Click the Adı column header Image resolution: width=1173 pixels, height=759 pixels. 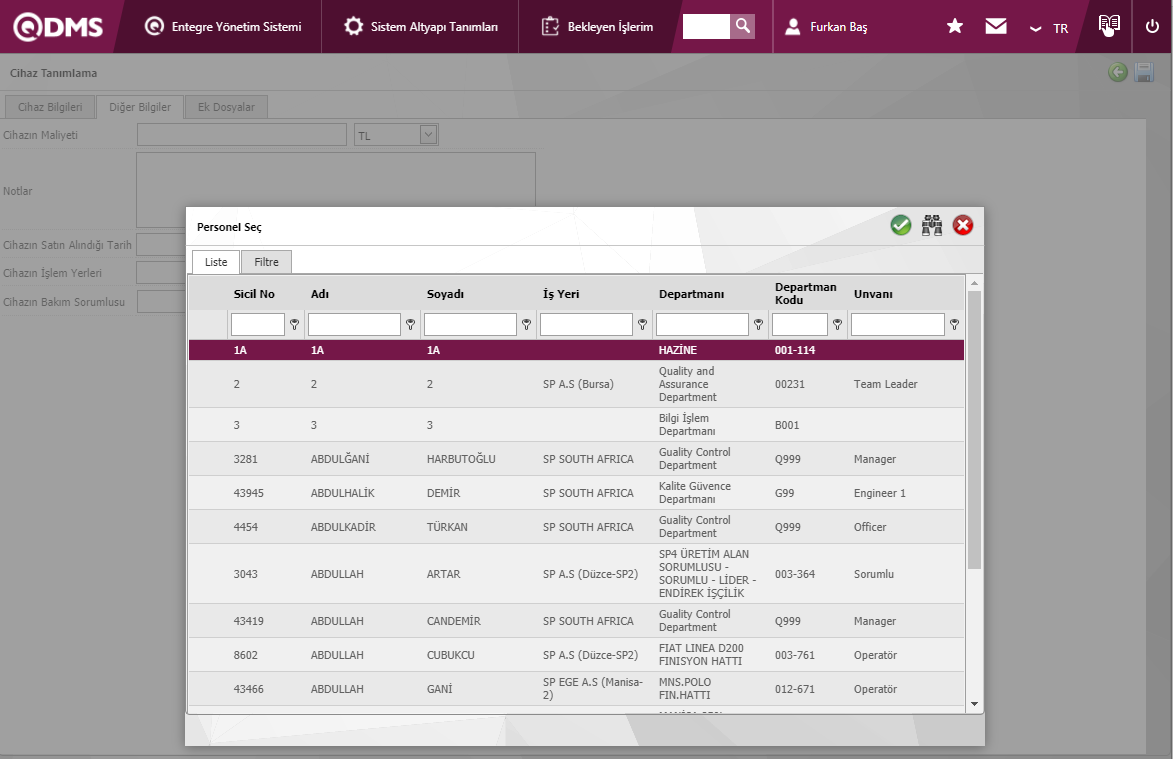pyautogui.click(x=320, y=294)
